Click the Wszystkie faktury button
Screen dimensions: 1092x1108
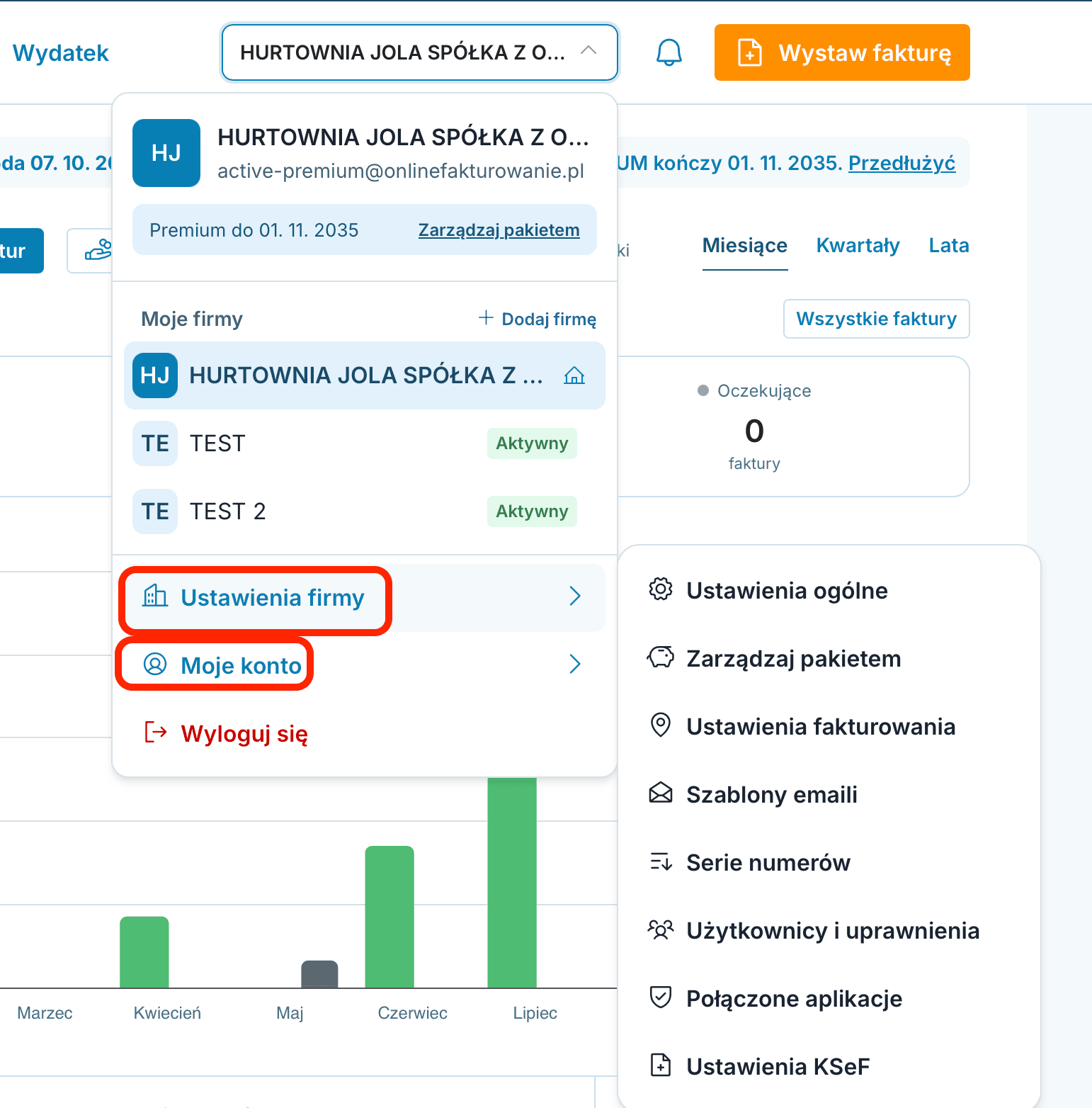[877, 319]
